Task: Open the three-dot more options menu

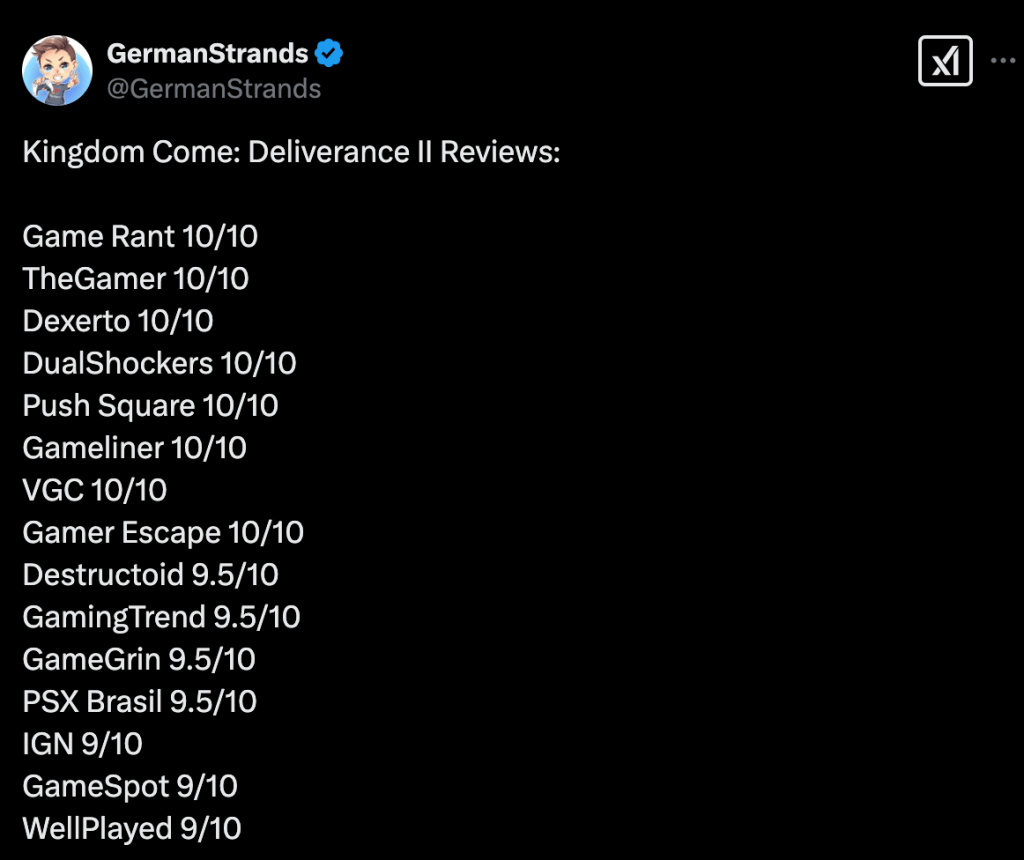Action: click(x=1002, y=60)
